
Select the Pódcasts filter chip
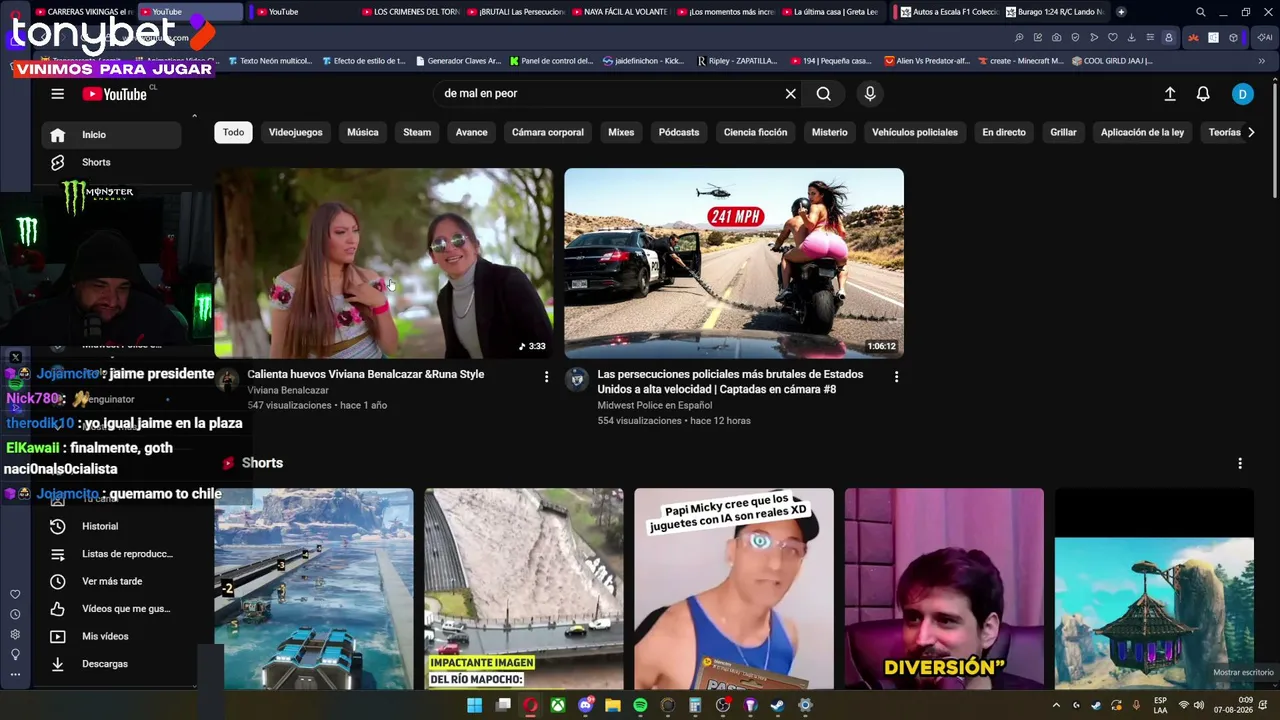click(x=679, y=132)
